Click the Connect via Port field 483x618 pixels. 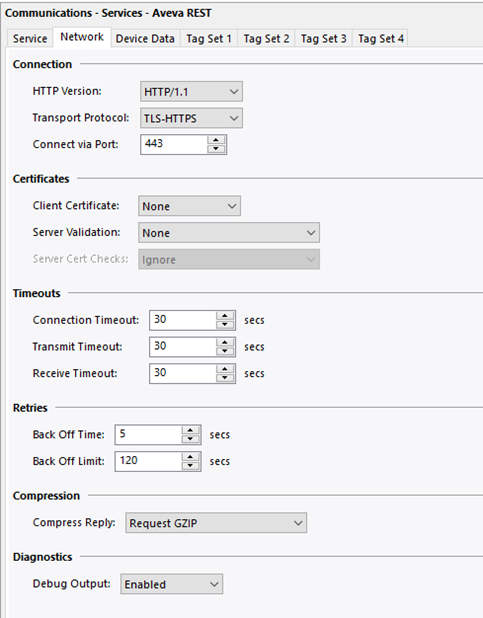tap(173, 144)
